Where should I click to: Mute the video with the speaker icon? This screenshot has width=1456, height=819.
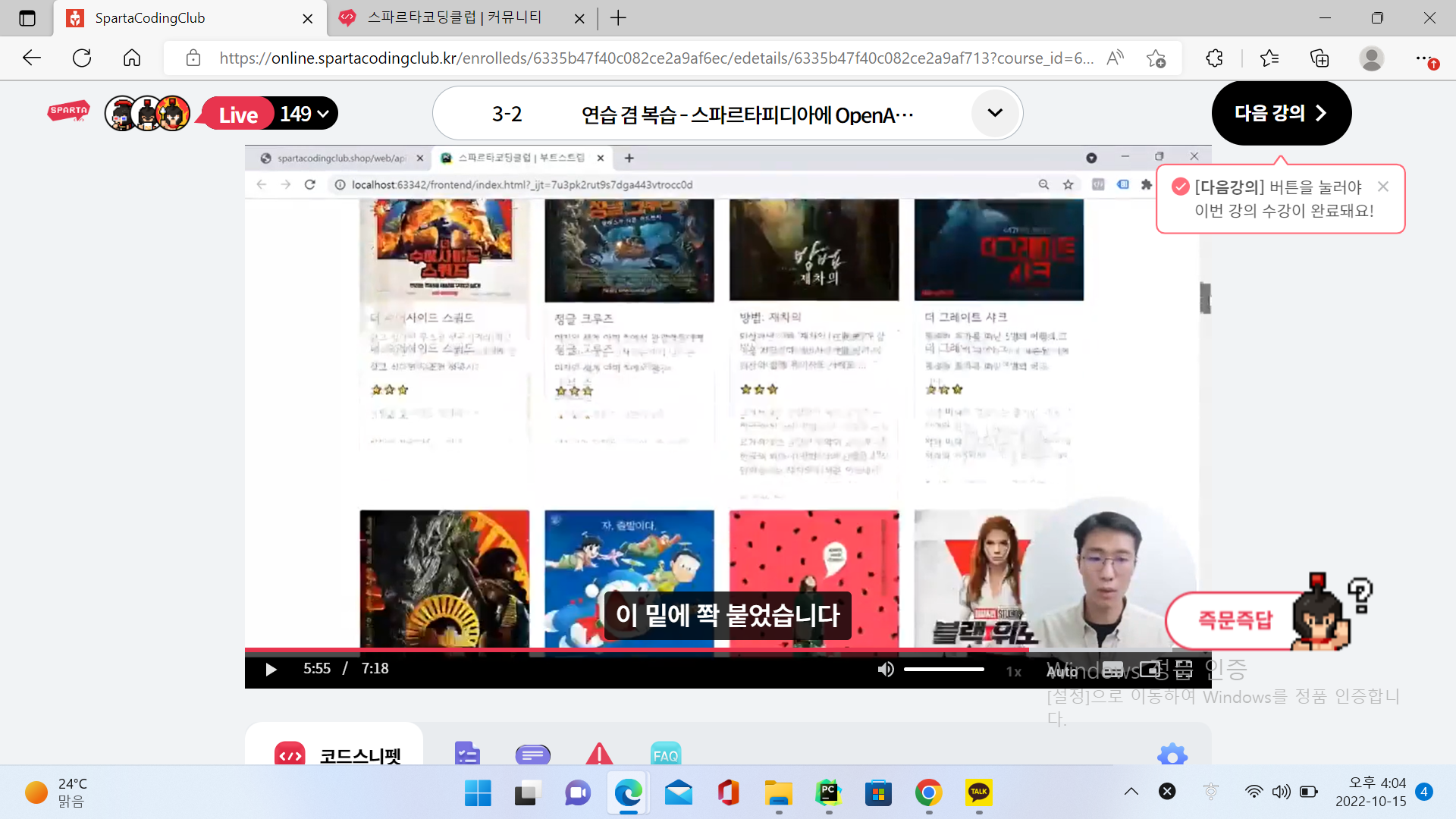point(886,669)
